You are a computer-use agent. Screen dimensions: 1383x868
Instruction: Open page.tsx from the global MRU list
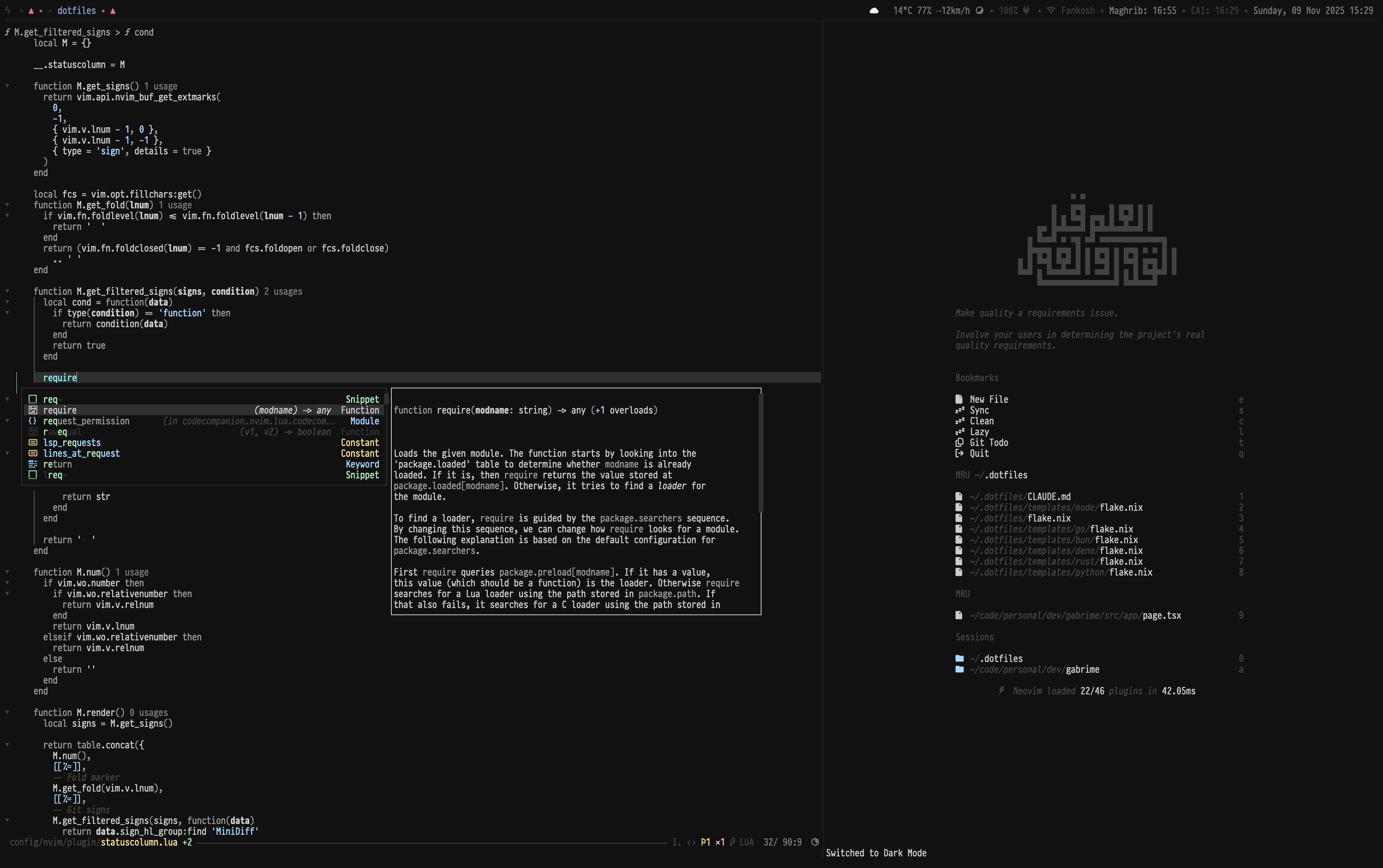pos(1161,616)
